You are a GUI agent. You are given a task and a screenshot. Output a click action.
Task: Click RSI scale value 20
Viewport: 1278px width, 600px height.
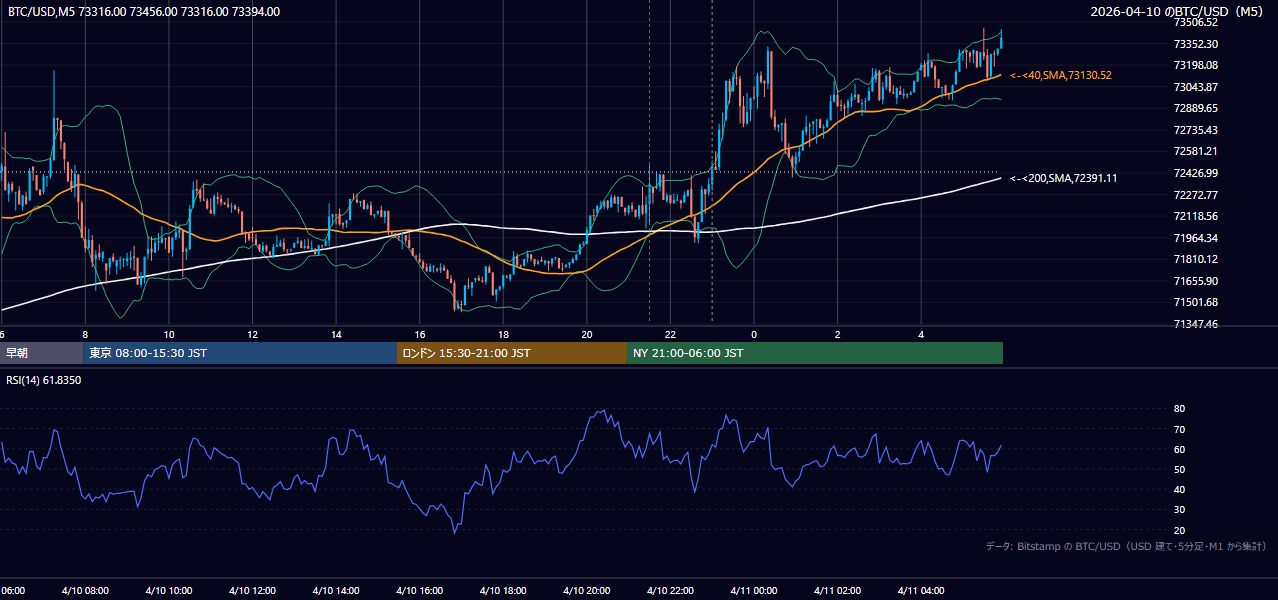[1179, 530]
